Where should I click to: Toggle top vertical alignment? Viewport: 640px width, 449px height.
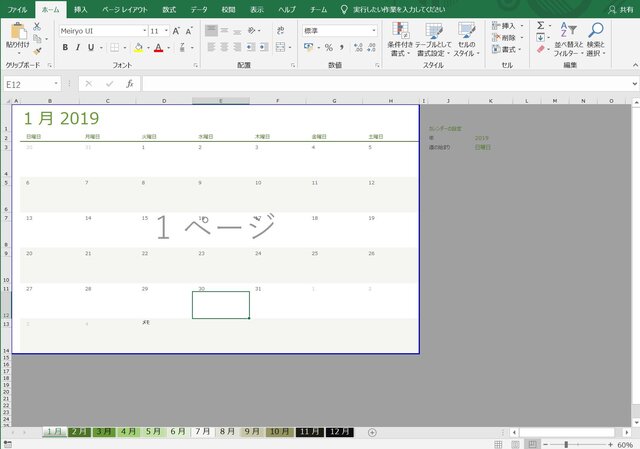pos(211,31)
